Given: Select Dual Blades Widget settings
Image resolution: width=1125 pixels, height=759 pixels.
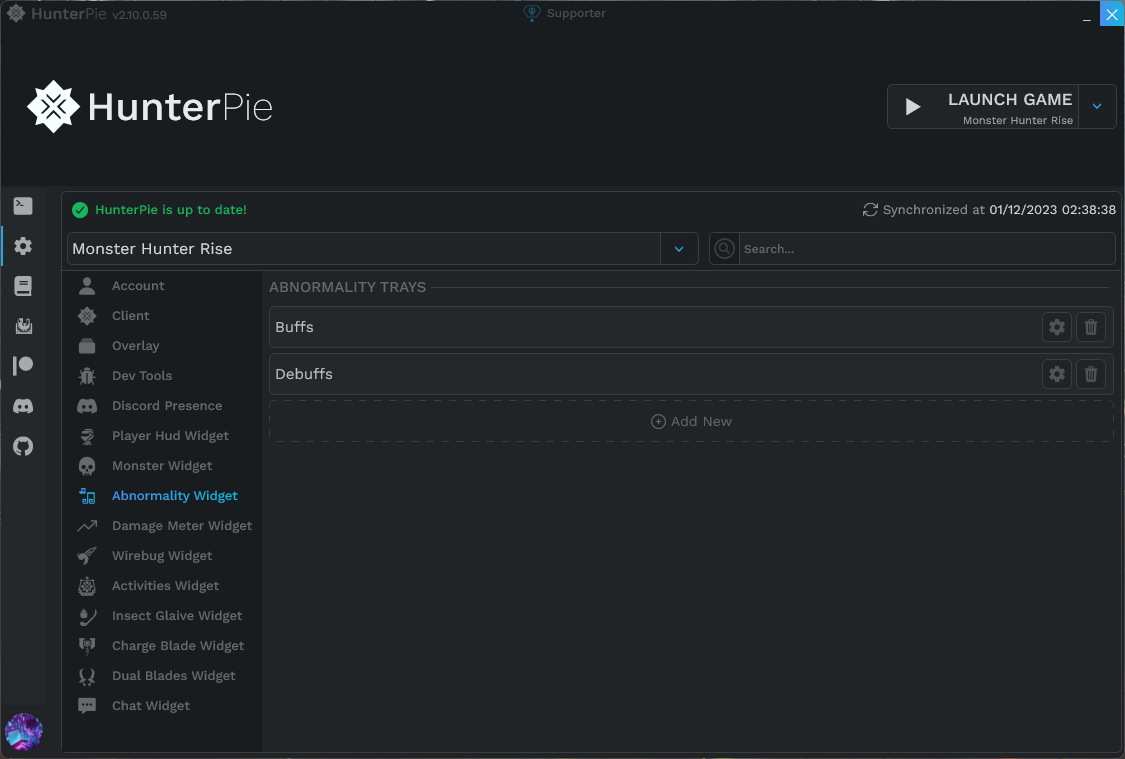Looking at the screenshot, I should (x=174, y=676).
